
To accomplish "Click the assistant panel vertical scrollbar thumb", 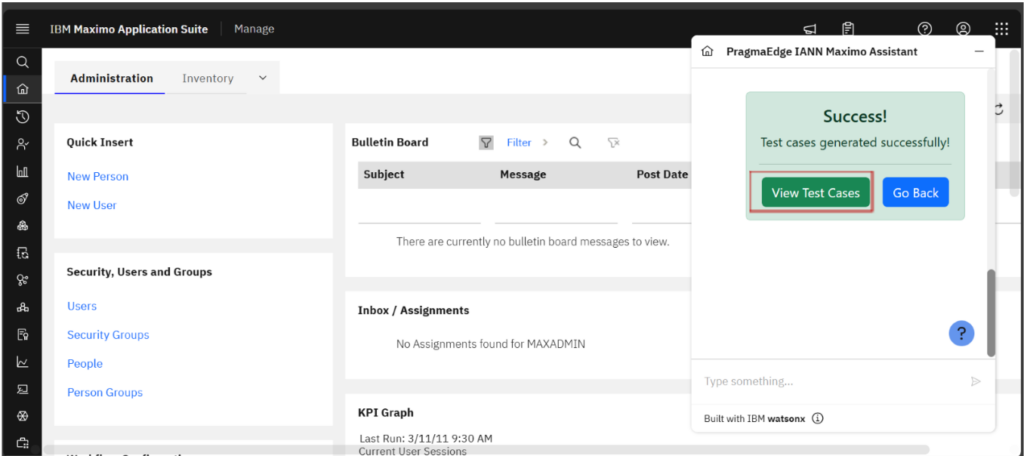I will click(x=991, y=313).
